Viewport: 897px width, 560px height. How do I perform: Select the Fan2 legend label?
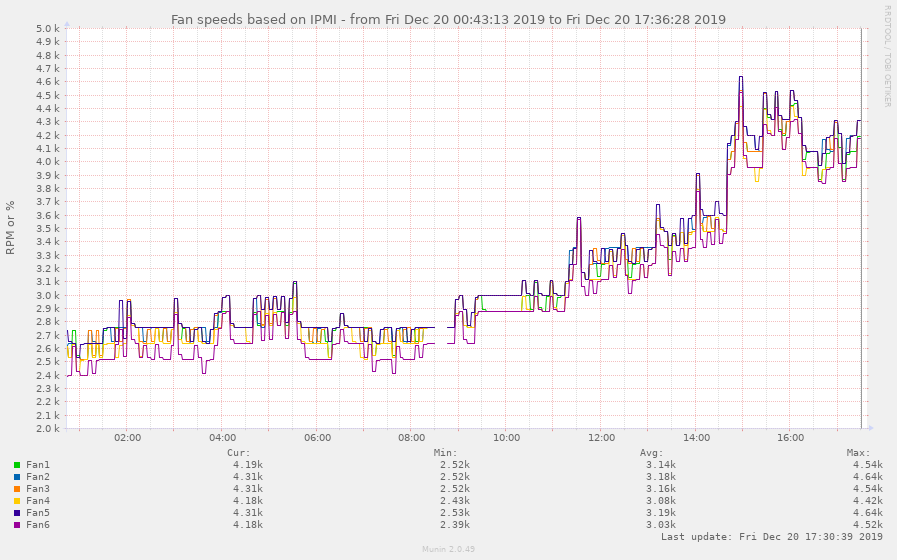pos(38,477)
